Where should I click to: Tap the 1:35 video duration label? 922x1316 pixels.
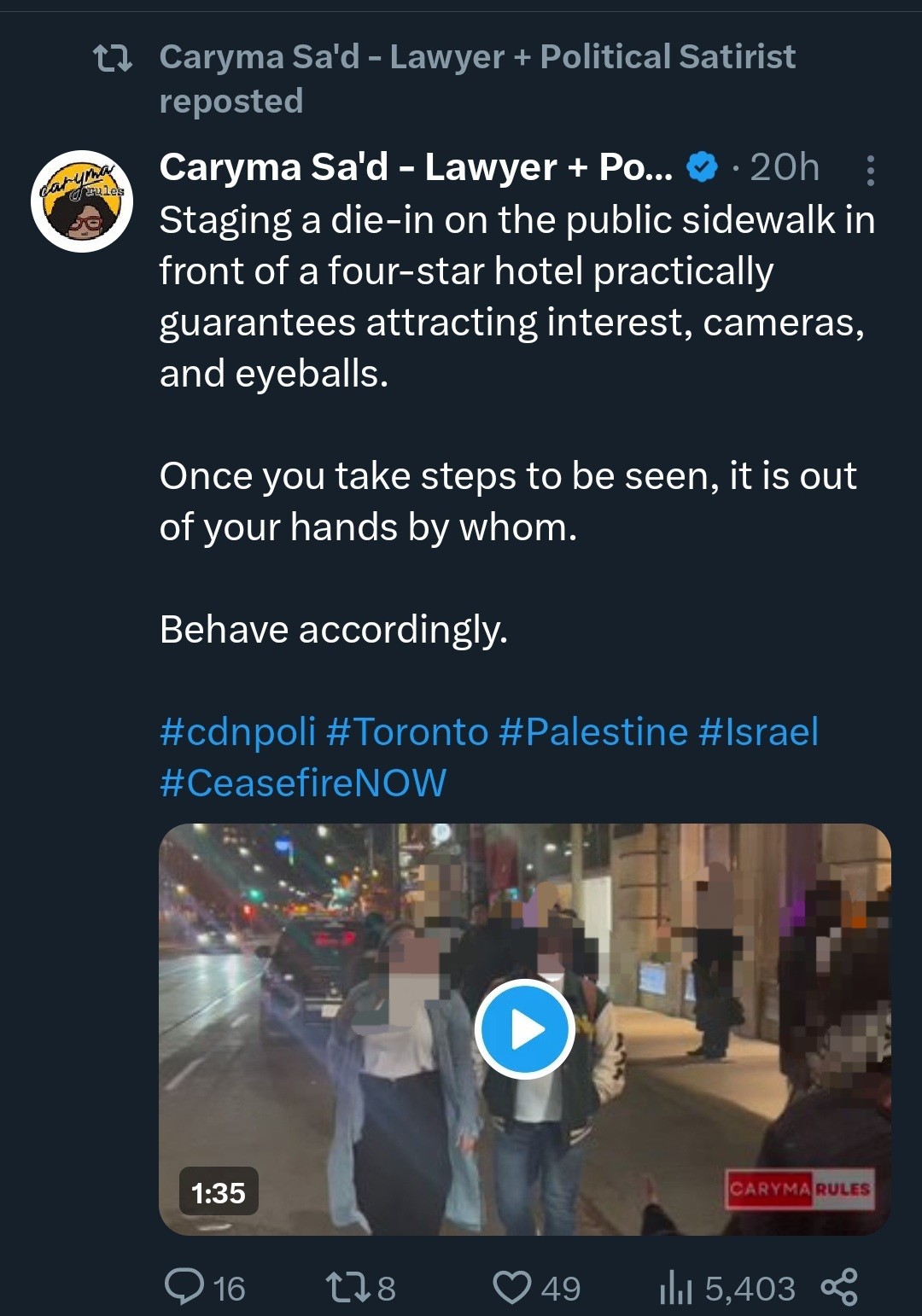pyautogui.click(x=219, y=1192)
